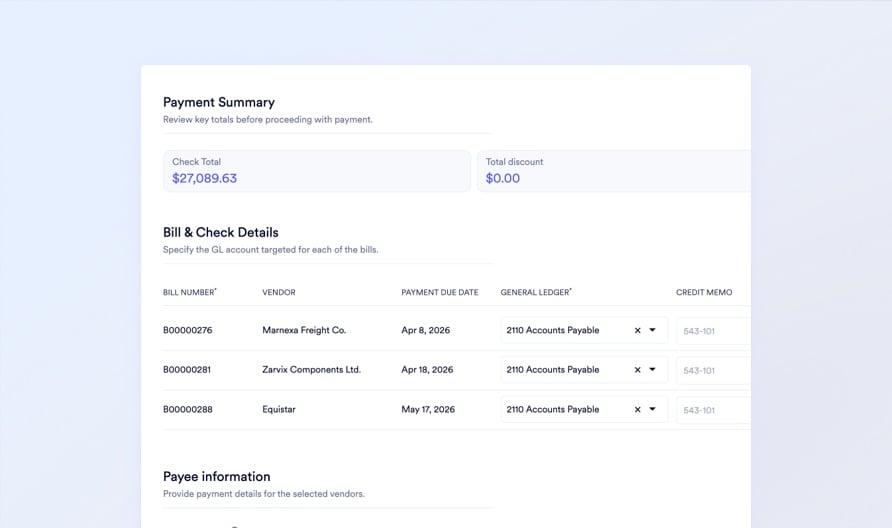
Task: Select 2110 Accounts Payable text in B00000281 row
Action: pos(552,370)
